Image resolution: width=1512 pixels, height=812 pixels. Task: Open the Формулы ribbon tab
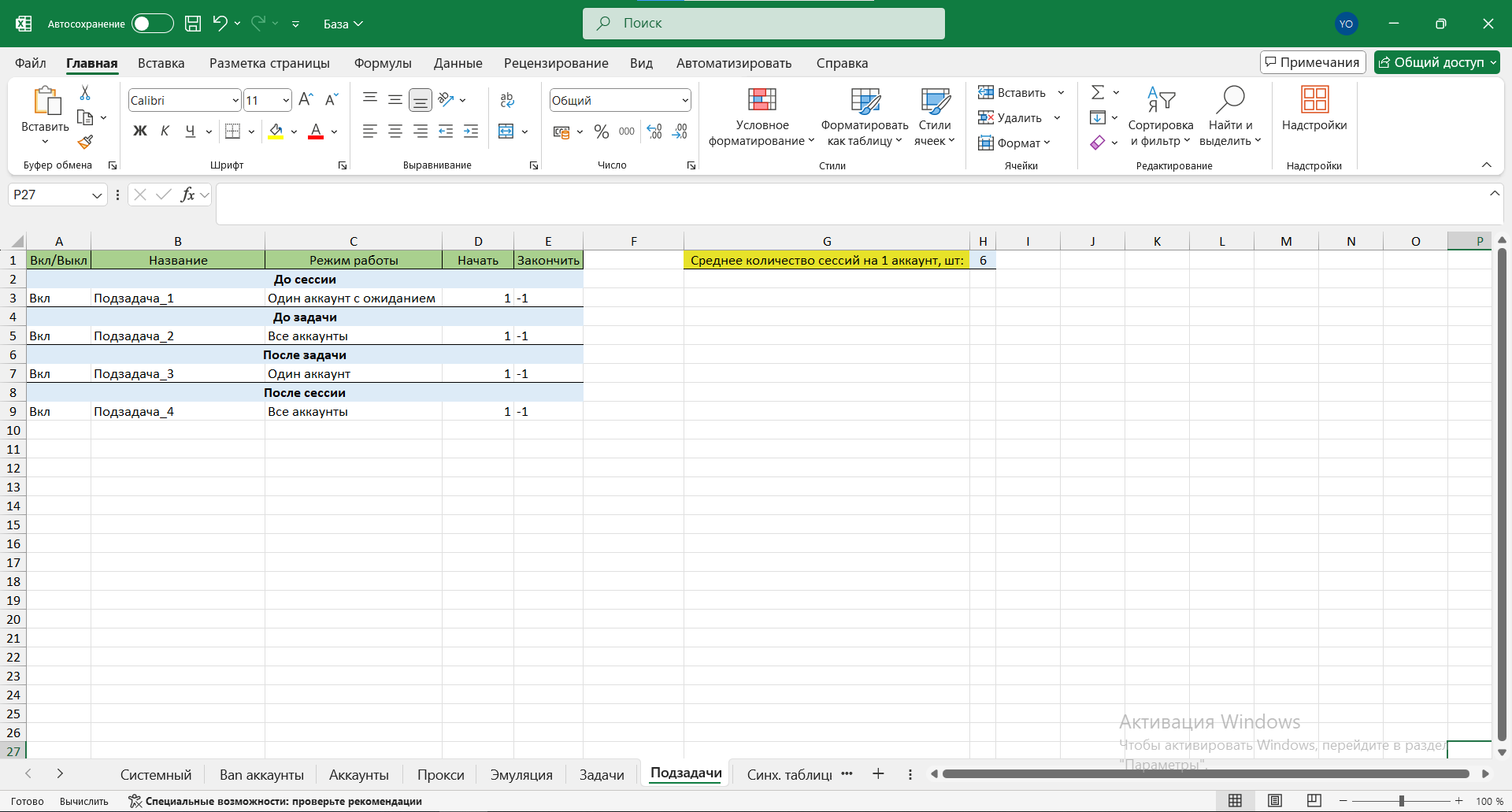pyautogui.click(x=383, y=63)
